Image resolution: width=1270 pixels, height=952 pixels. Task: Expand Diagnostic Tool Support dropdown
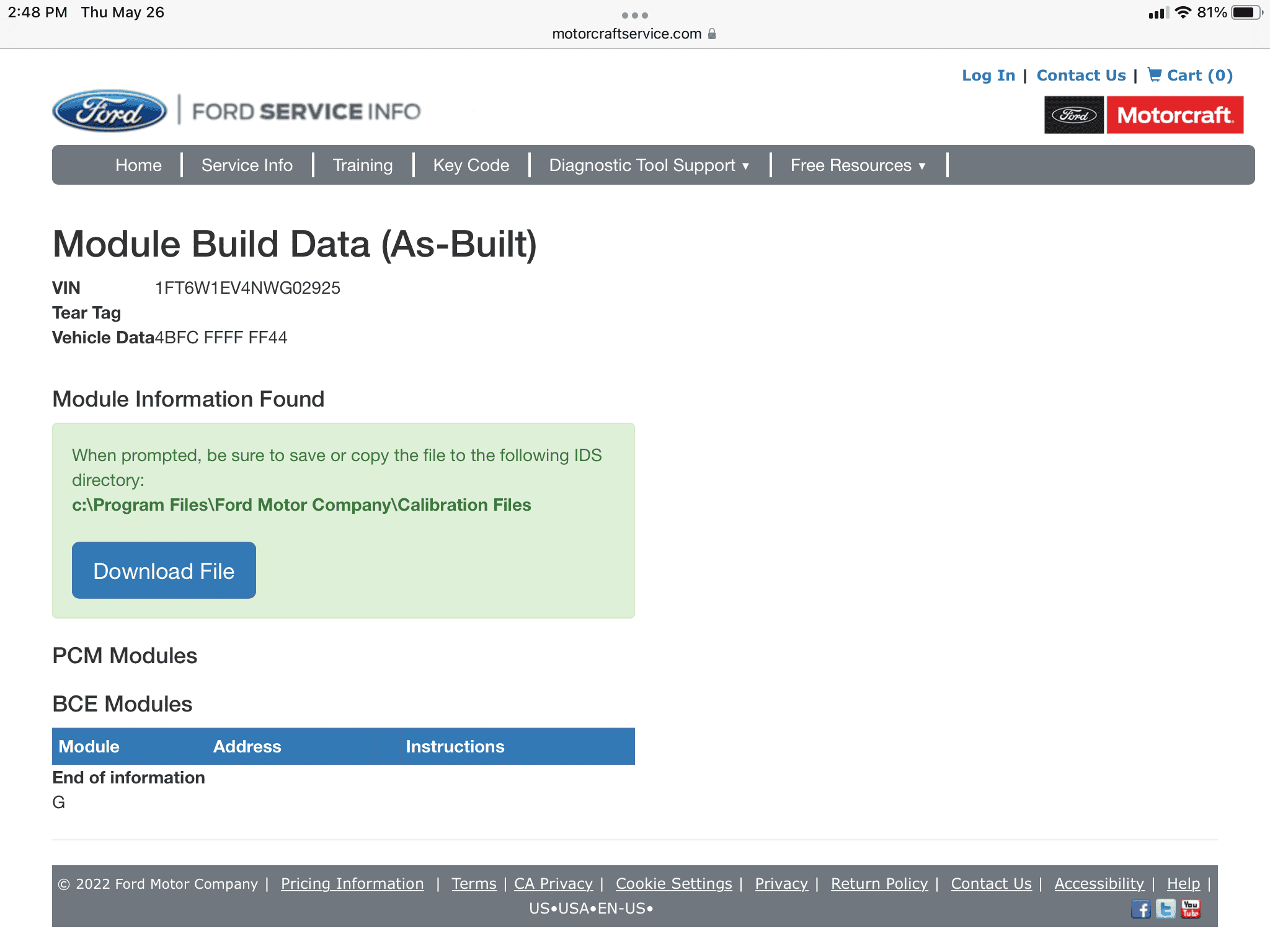point(649,165)
